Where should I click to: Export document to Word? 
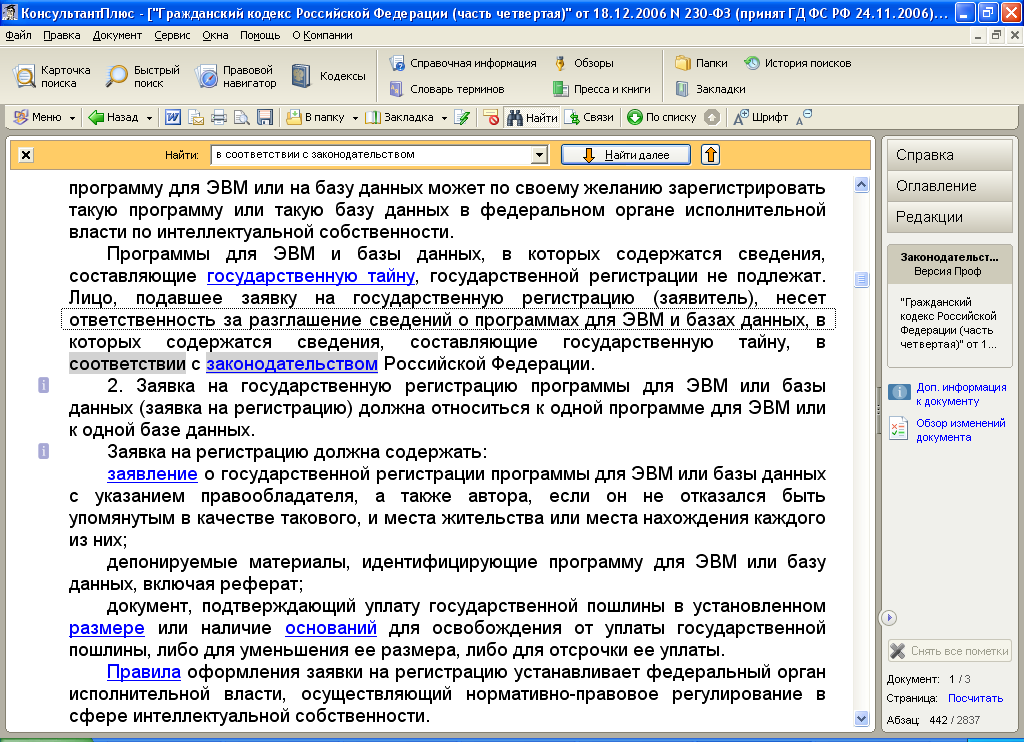pos(172,117)
